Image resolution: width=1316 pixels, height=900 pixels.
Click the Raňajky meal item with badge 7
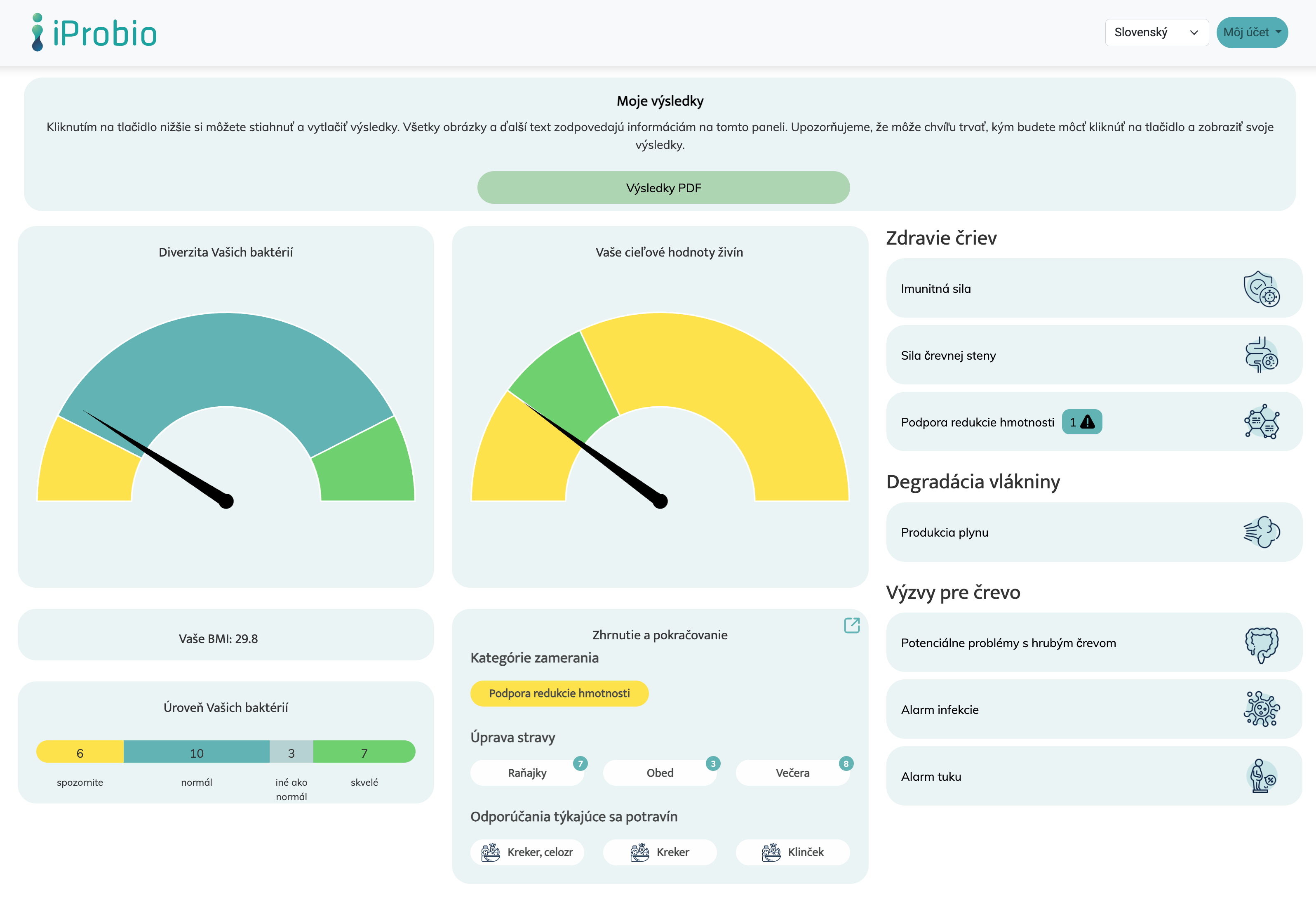coord(527,772)
